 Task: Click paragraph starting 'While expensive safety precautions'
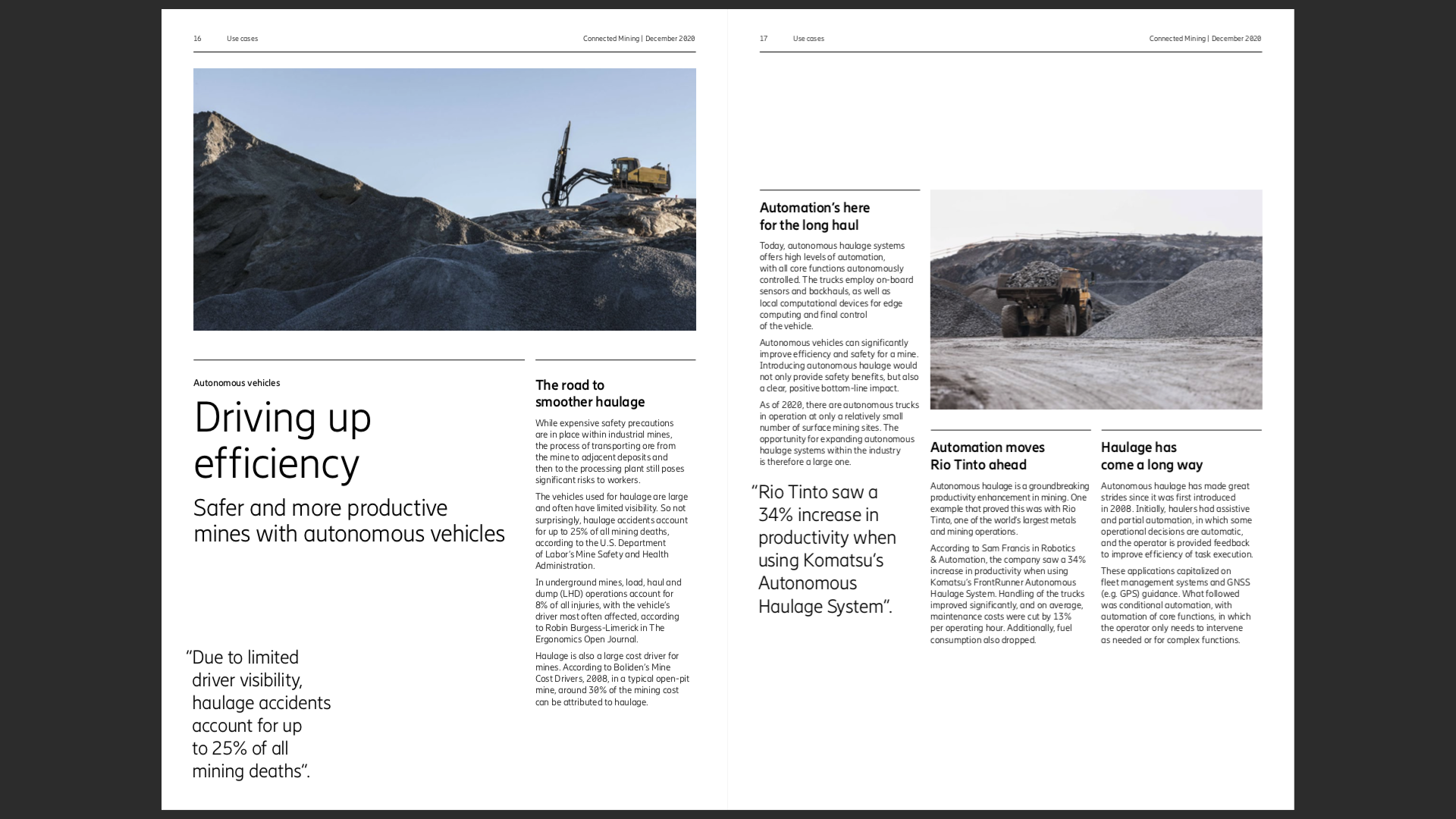(610, 451)
